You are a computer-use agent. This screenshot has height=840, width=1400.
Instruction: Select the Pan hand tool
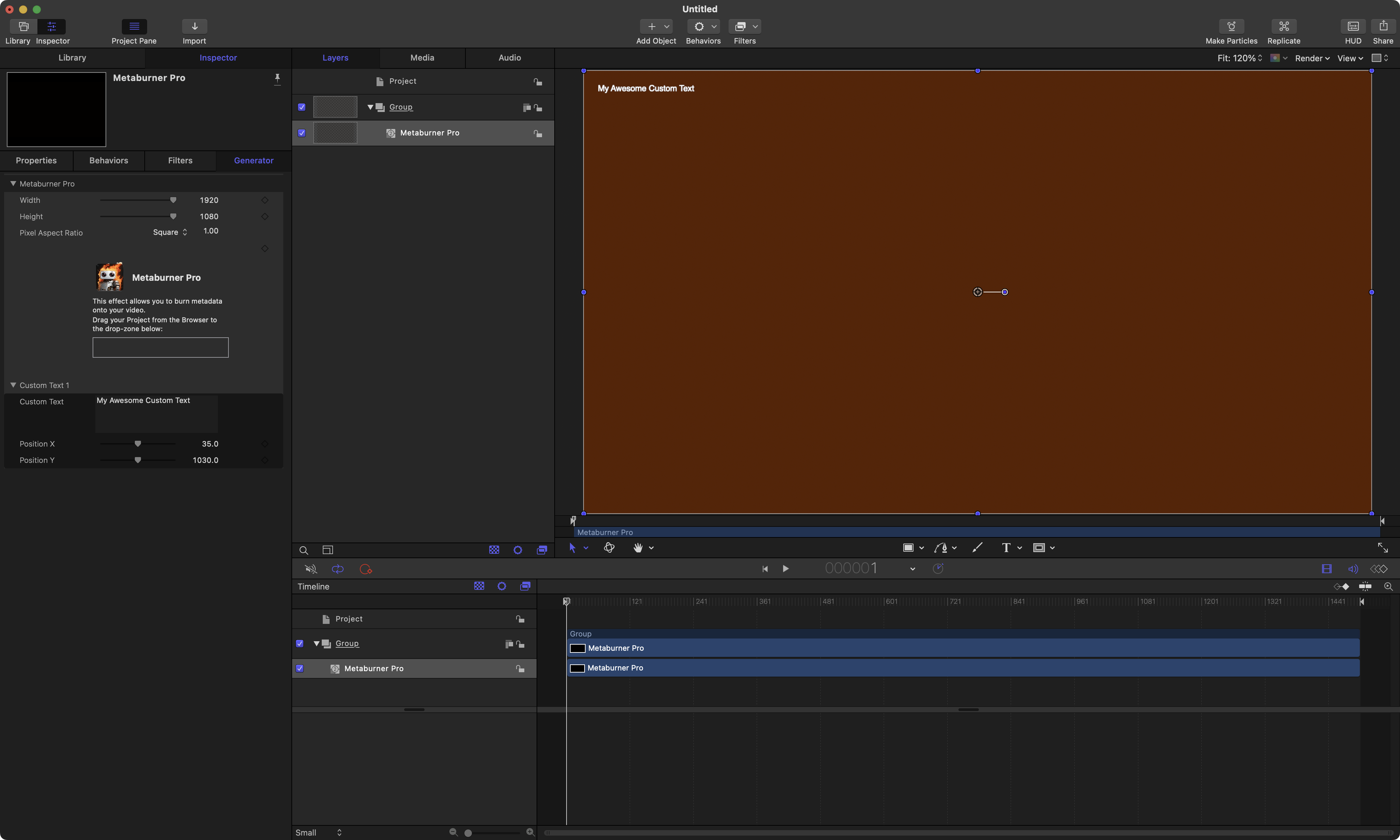(x=638, y=547)
